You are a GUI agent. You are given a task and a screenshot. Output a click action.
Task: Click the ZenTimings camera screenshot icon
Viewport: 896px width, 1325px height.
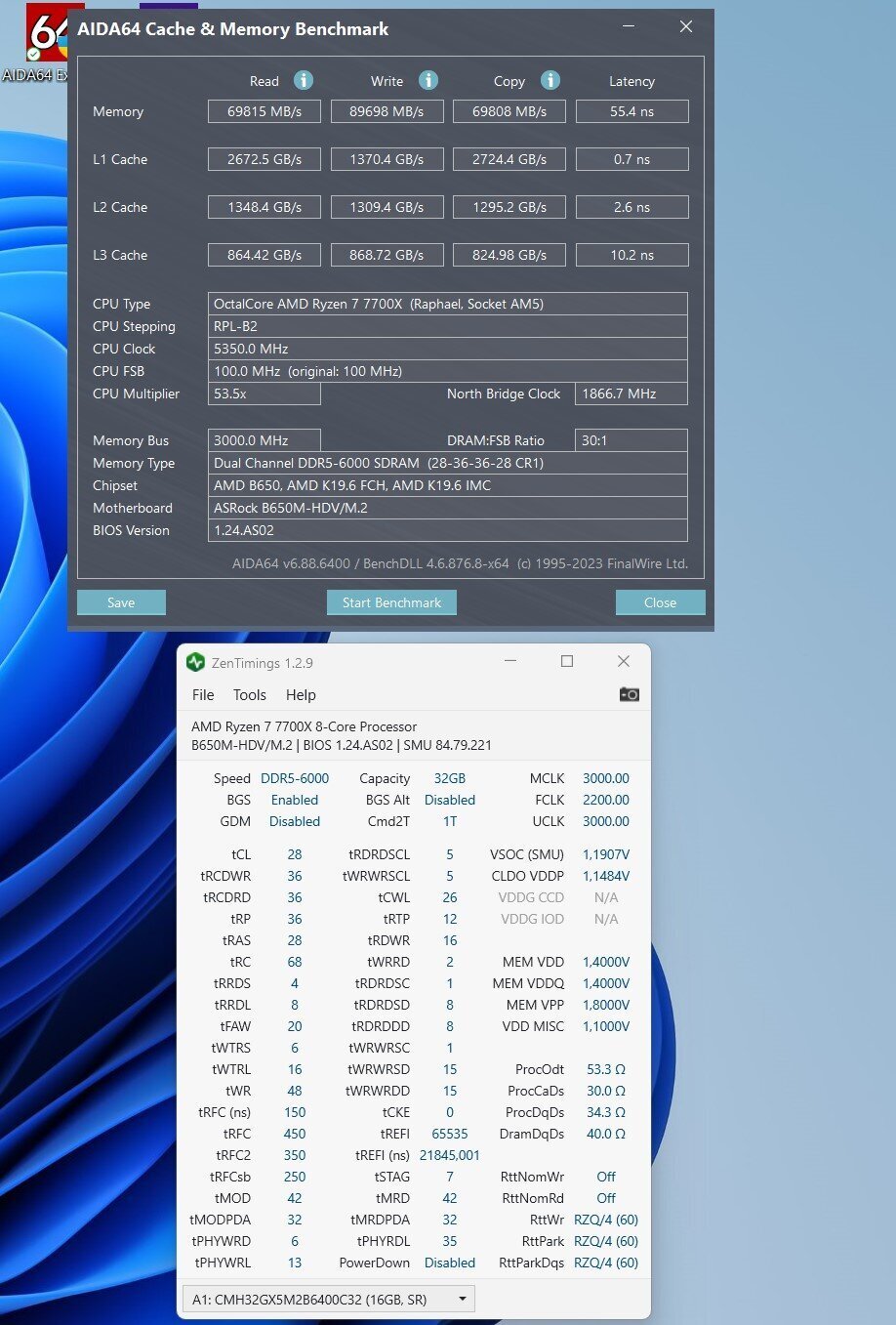click(x=630, y=694)
